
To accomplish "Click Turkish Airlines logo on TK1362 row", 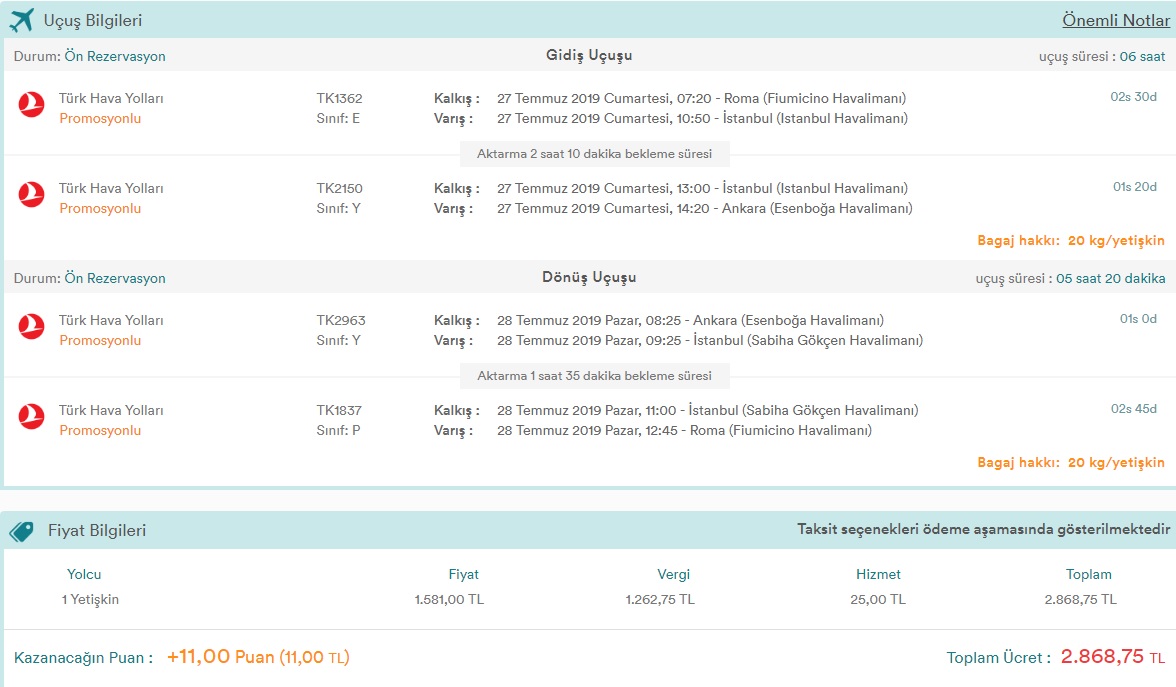I will [32, 104].
